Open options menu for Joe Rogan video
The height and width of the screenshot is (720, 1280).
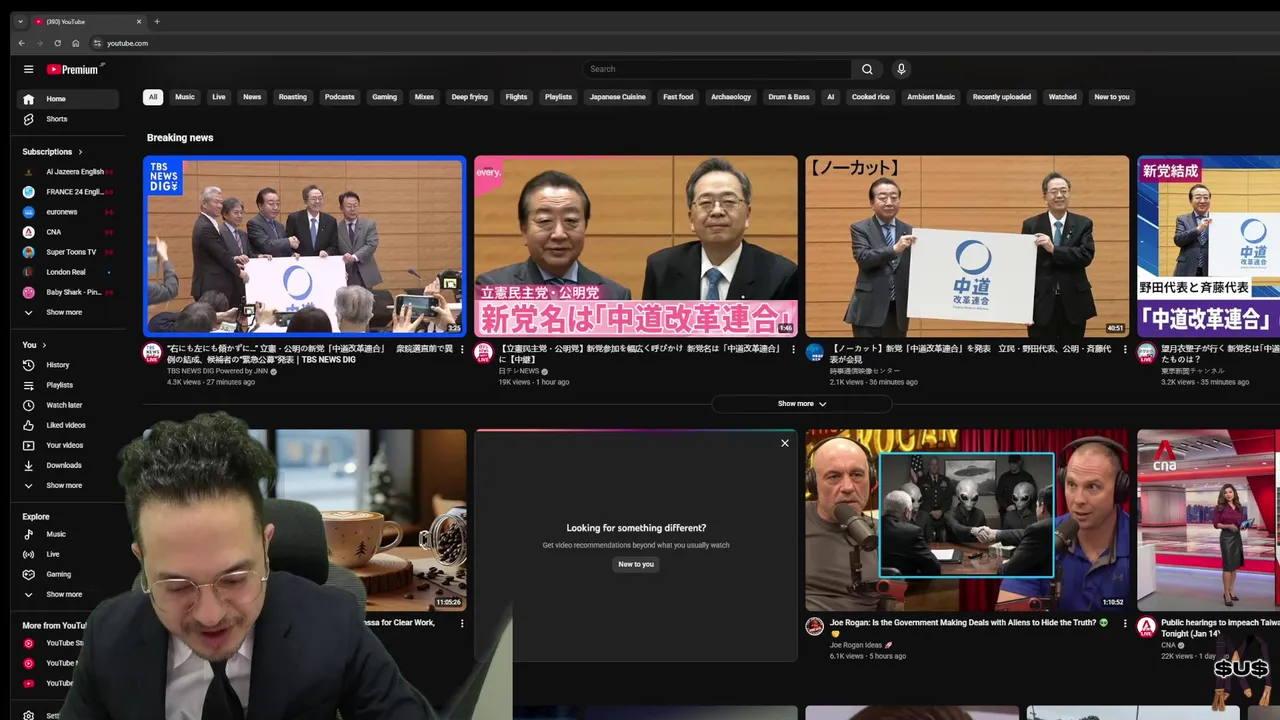point(1124,623)
